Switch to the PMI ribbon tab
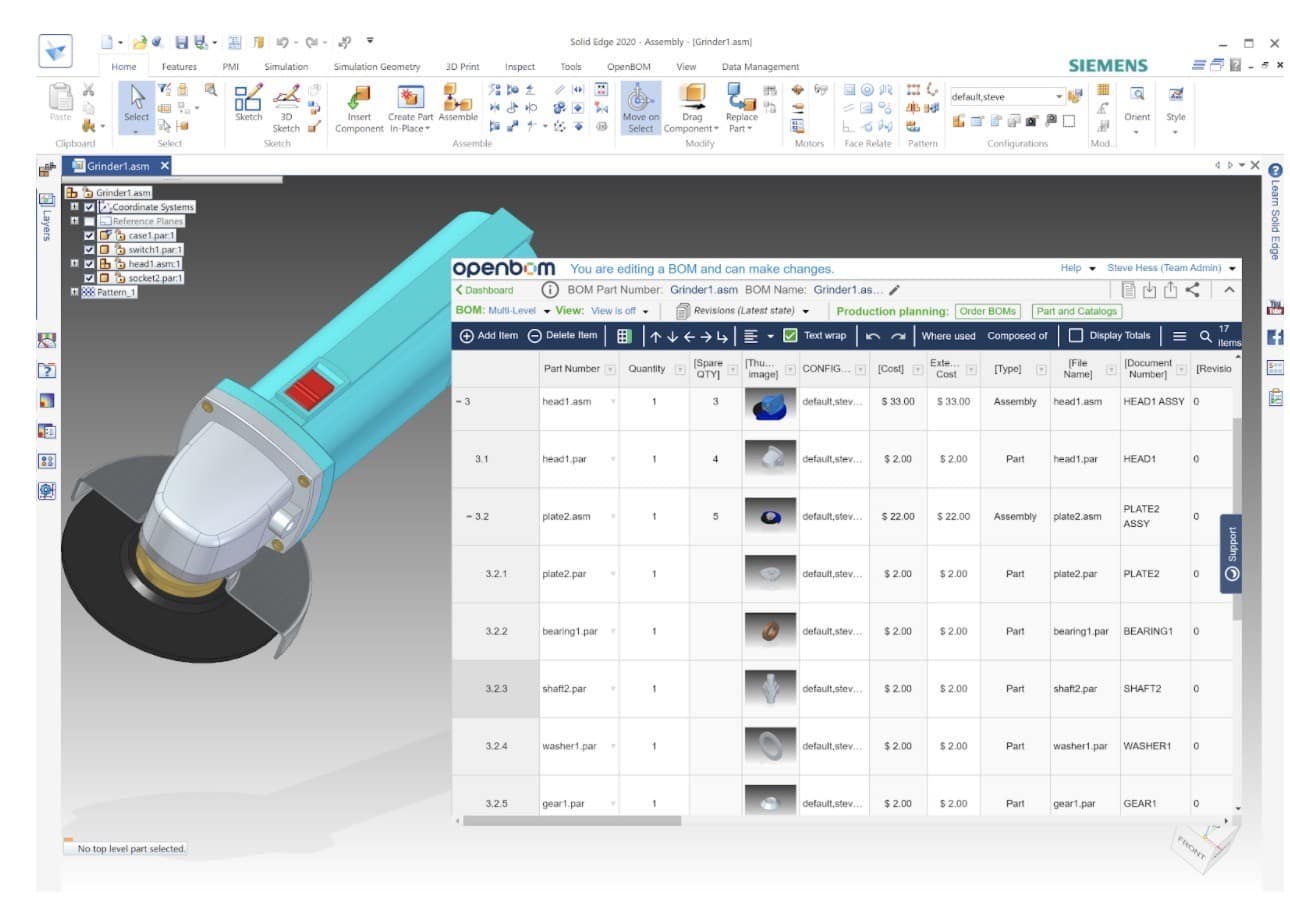 point(231,67)
